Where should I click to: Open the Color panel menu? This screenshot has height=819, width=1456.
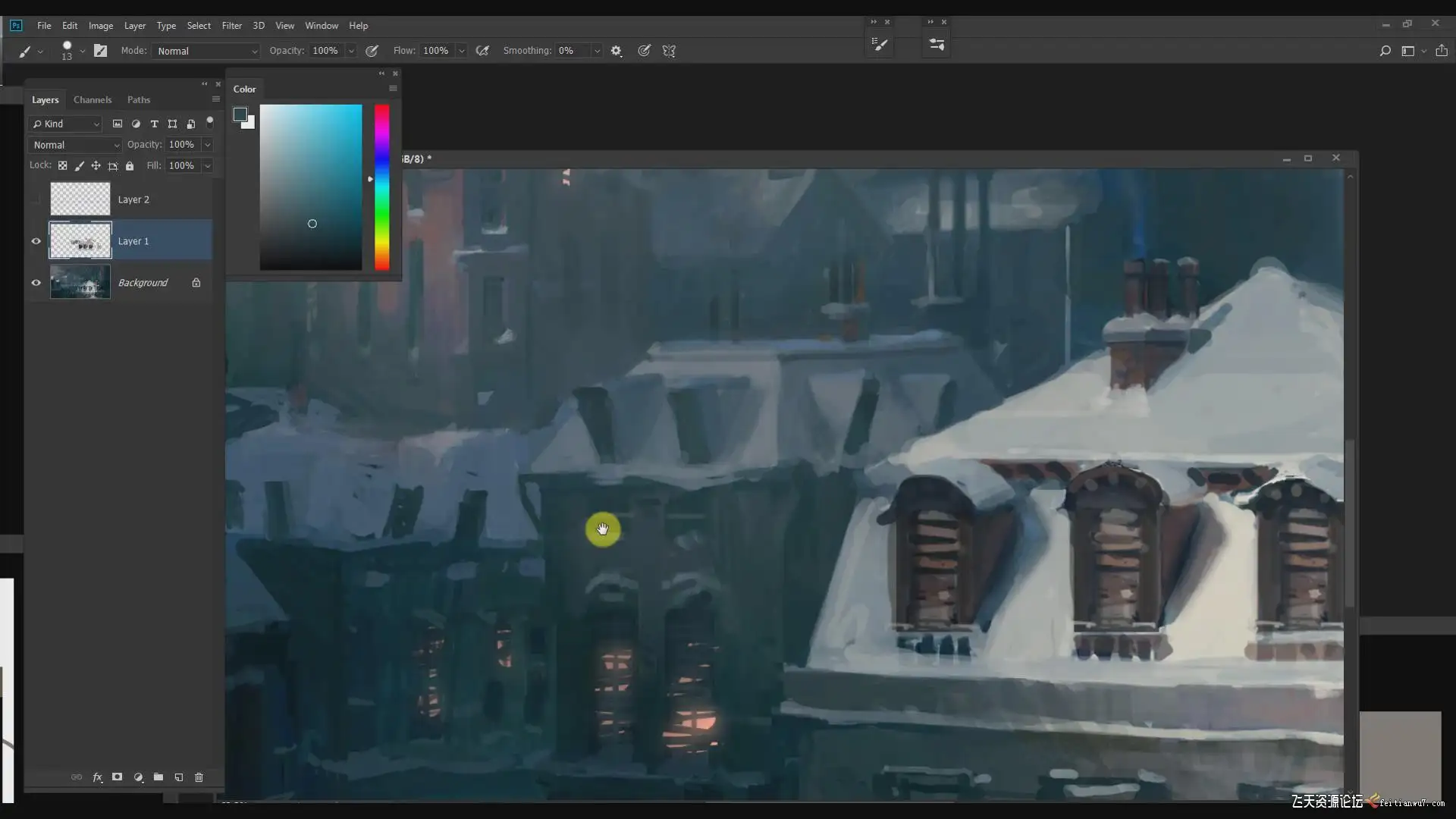393,89
